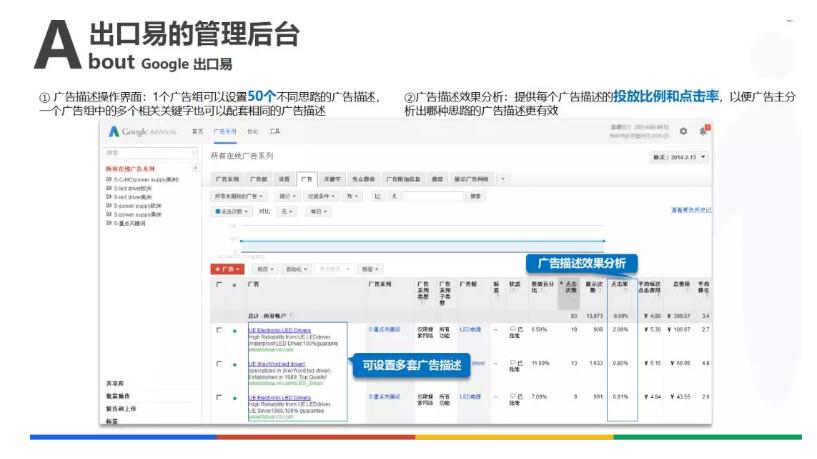This screenshot has width=817, height=459.
Task: Click approval bubble icon in 591-impressions row
Action: [513, 396]
